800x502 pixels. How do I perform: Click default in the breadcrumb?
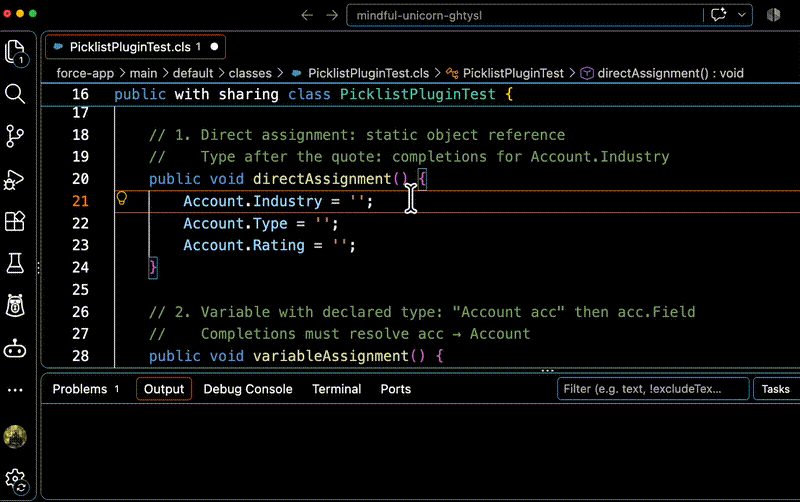click(193, 73)
